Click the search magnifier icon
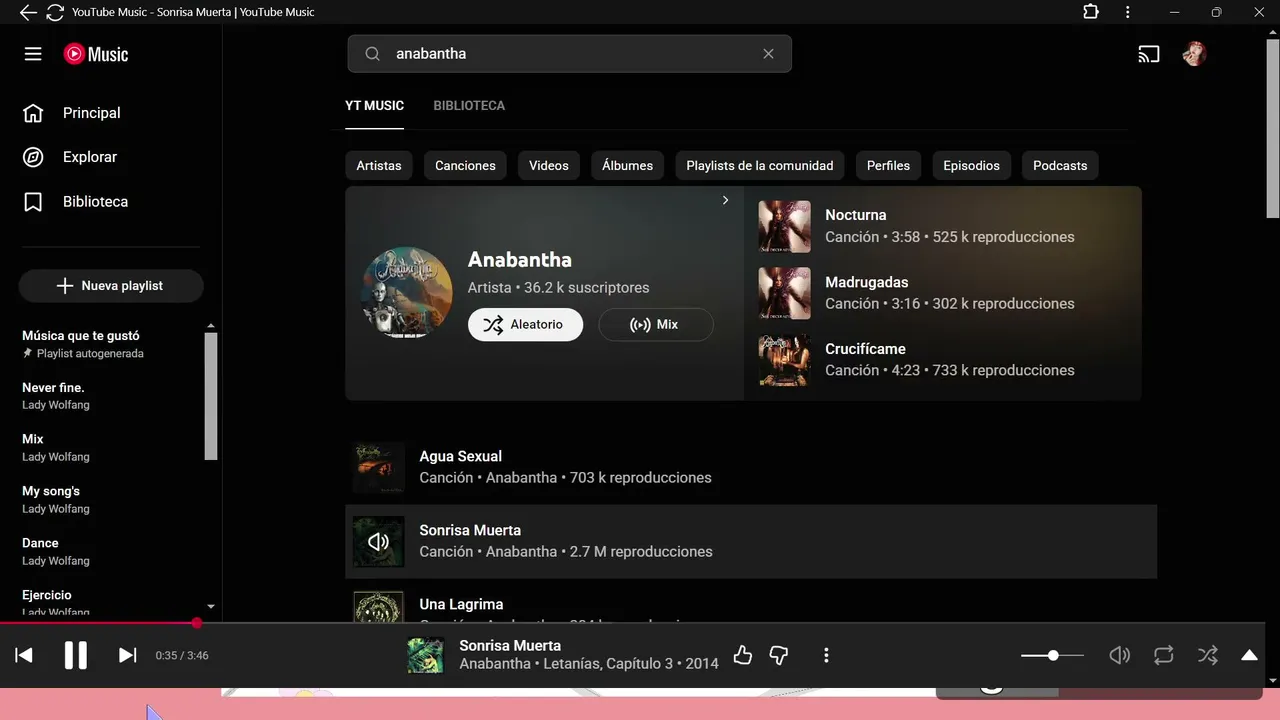 click(372, 54)
